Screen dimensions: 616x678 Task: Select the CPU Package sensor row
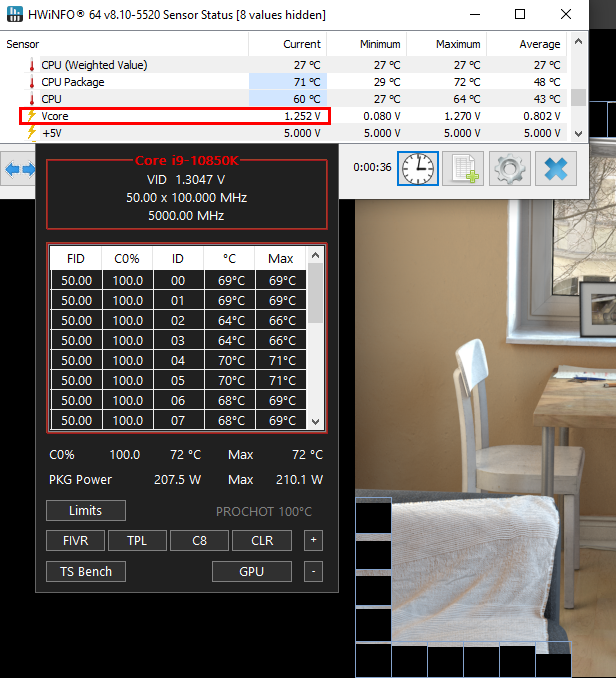pos(283,82)
